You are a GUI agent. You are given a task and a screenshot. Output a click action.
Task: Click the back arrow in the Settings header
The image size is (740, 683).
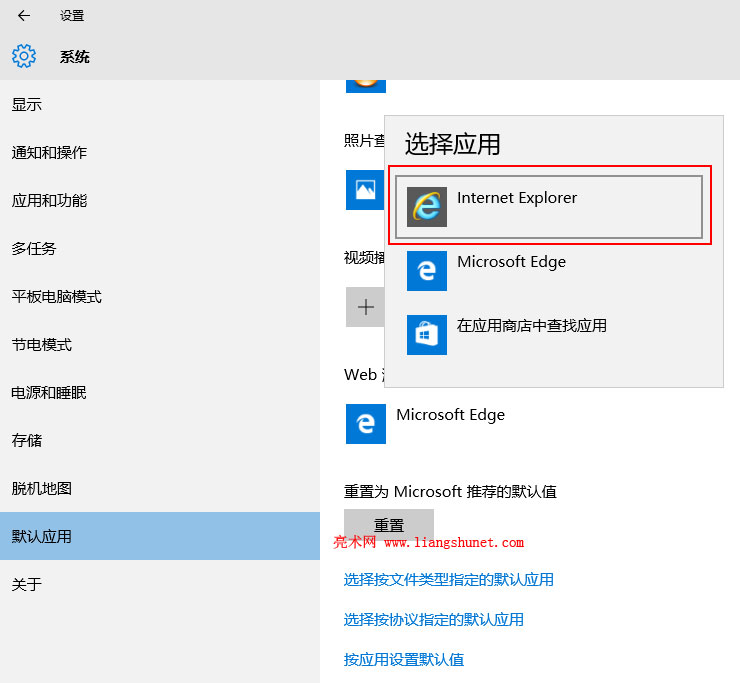point(24,16)
